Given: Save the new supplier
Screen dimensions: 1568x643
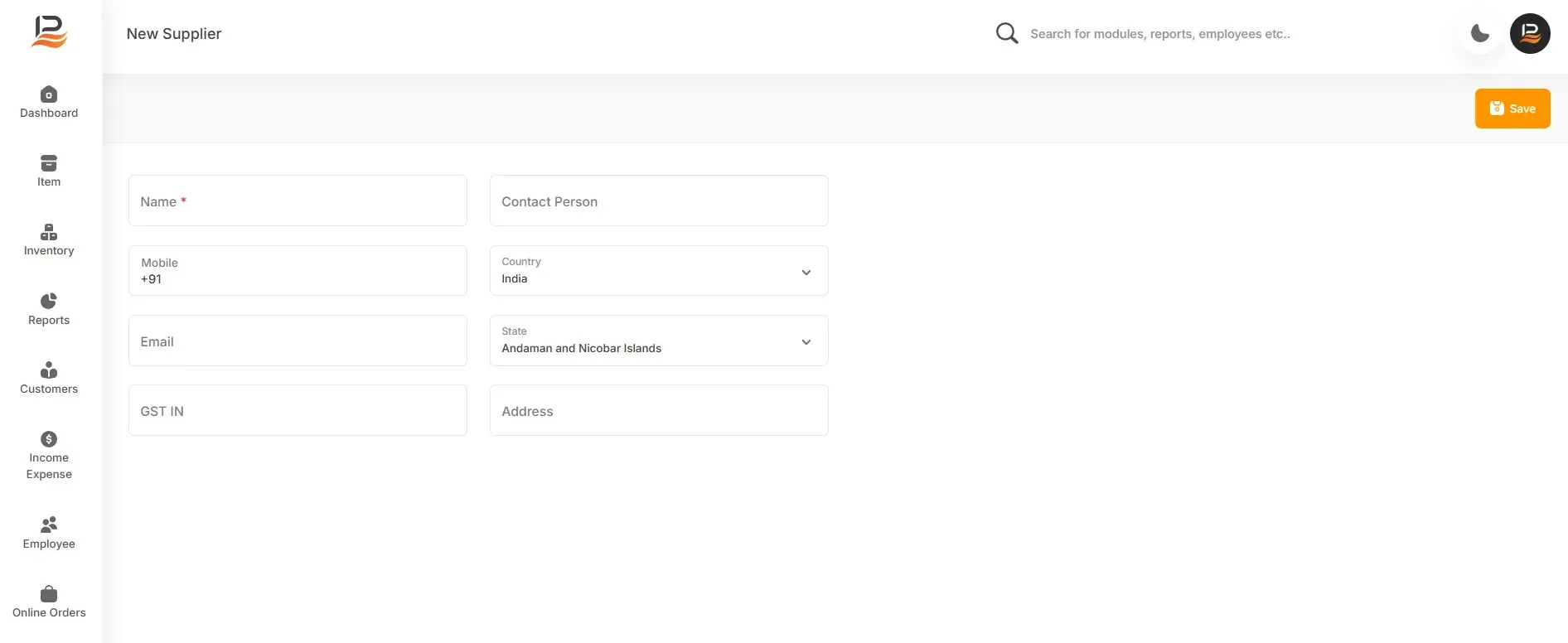Looking at the screenshot, I should click(x=1512, y=109).
